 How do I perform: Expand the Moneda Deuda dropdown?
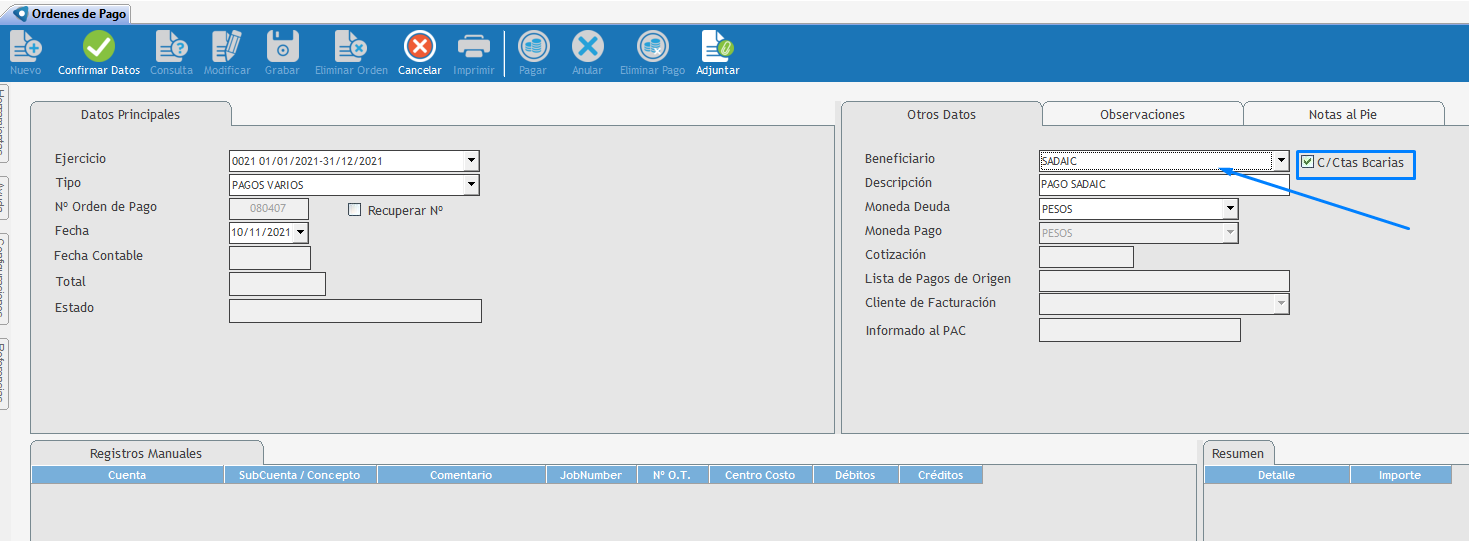[1230, 209]
